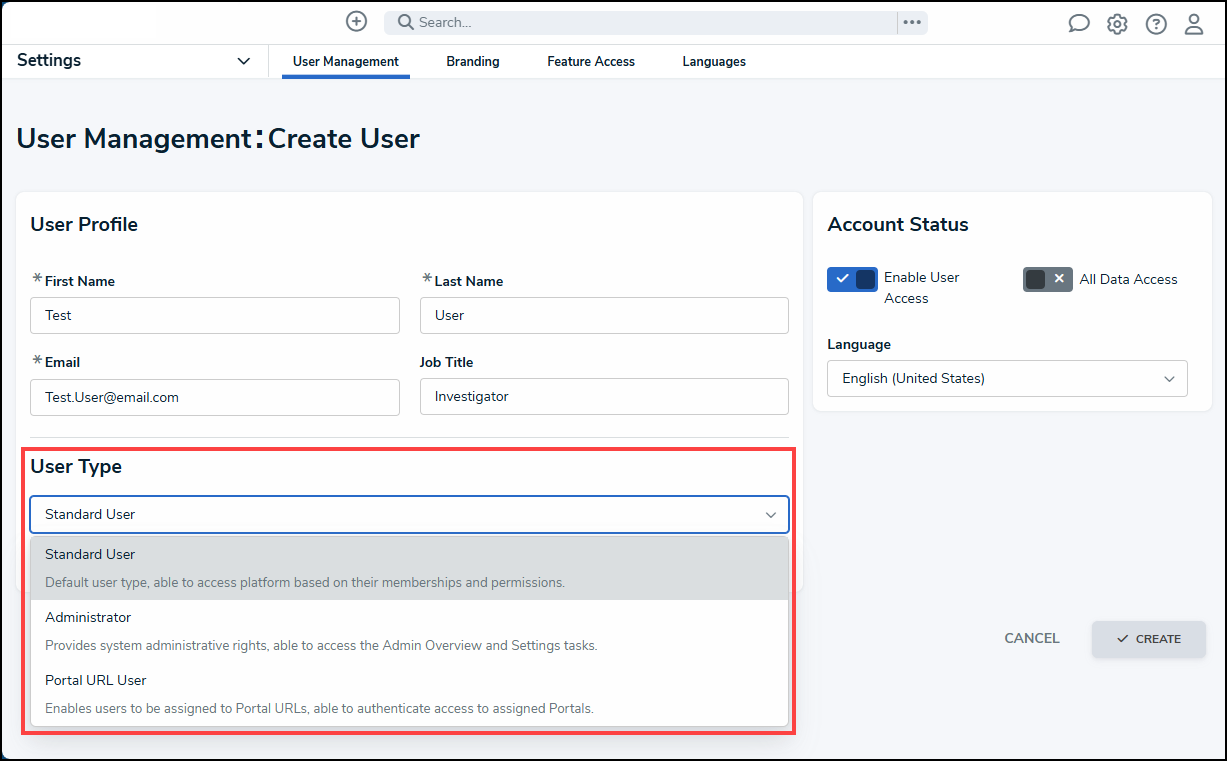Open the search options ellipsis menu
This screenshot has width=1227, height=761.
click(x=911, y=22)
